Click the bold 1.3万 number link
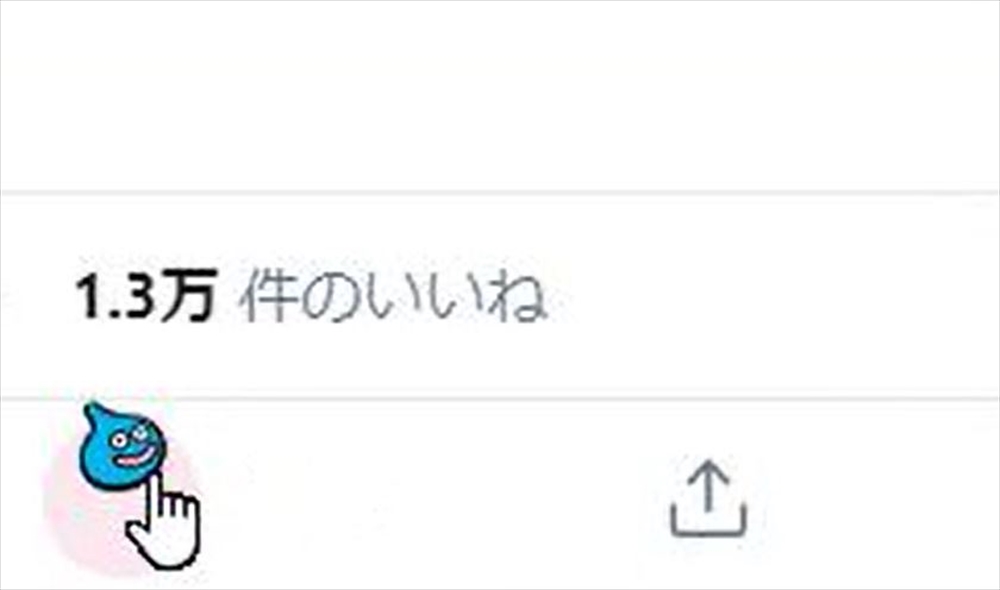Viewport: 1000px width, 590px height. [x=147, y=296]
